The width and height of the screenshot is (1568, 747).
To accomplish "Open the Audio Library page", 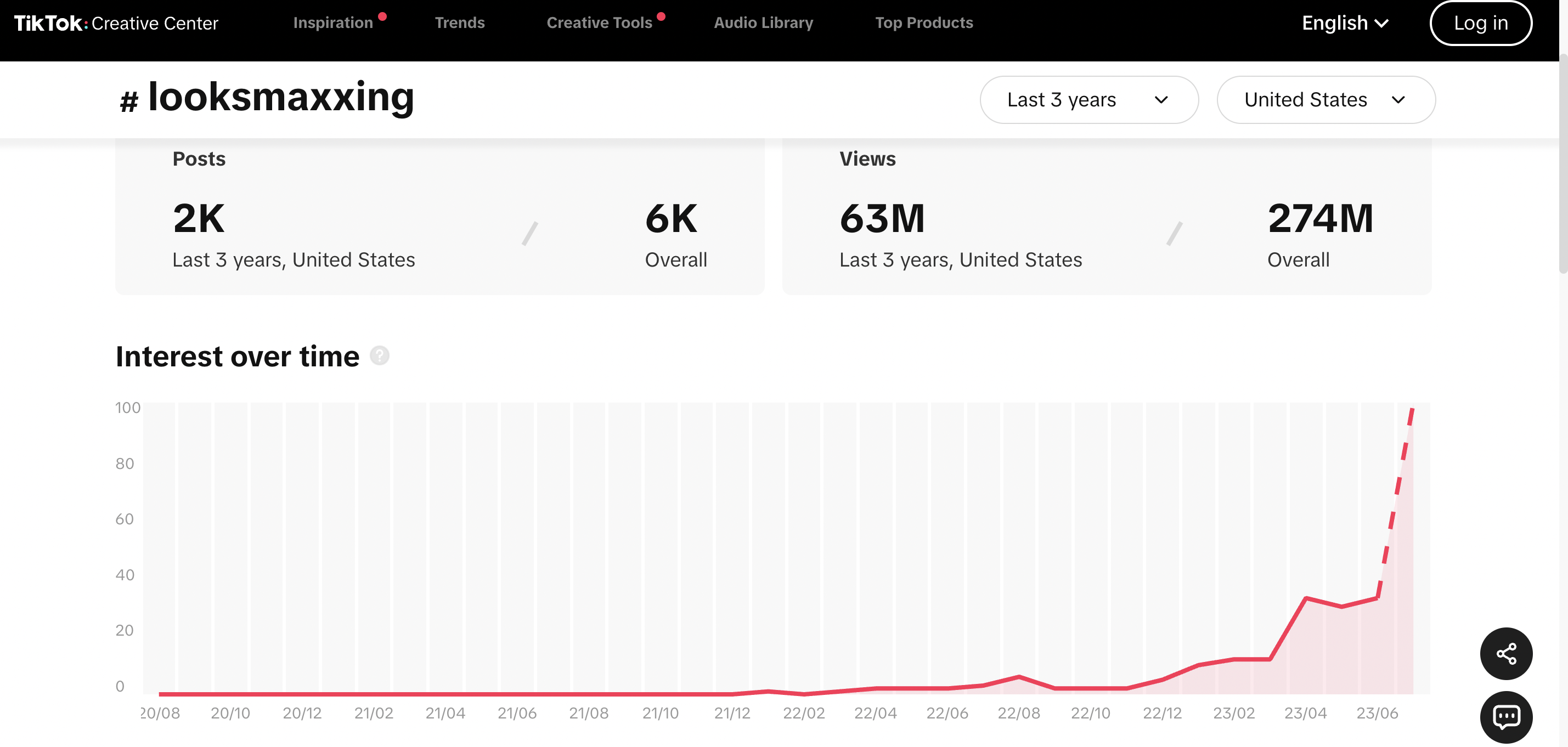I will 763,23.
